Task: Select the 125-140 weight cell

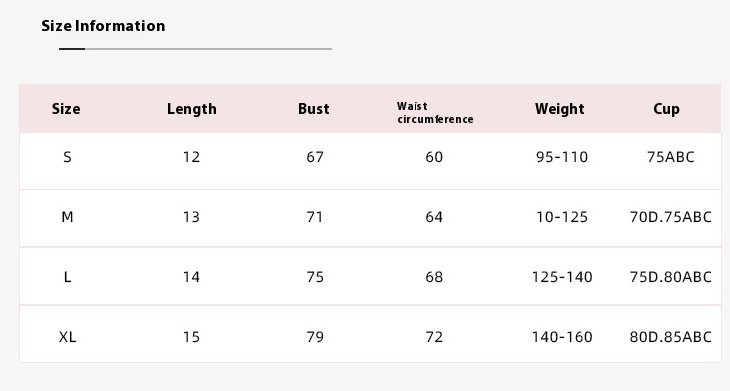Action: [562, 277]
